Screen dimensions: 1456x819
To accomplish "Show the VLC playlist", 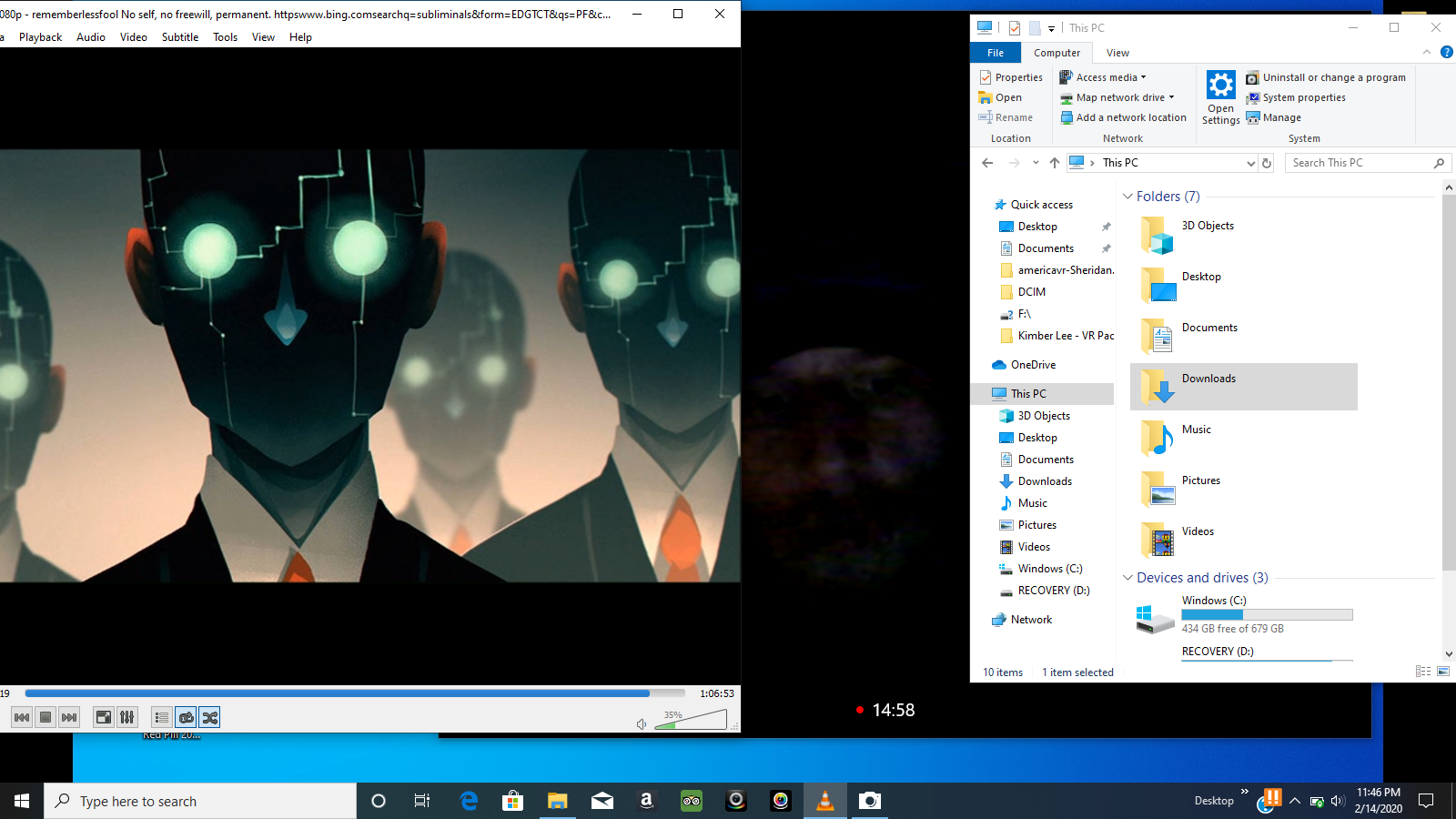I will click(162, 717).
